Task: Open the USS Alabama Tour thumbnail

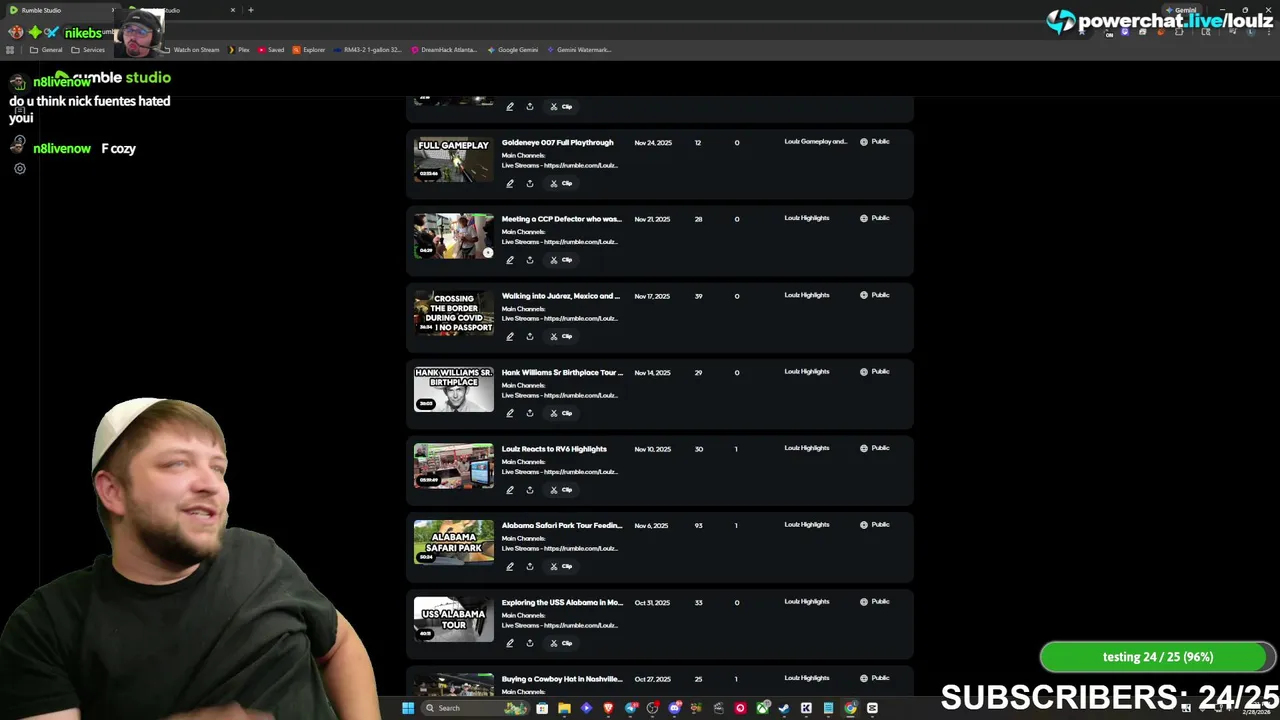Action: (x=454, y=619)
